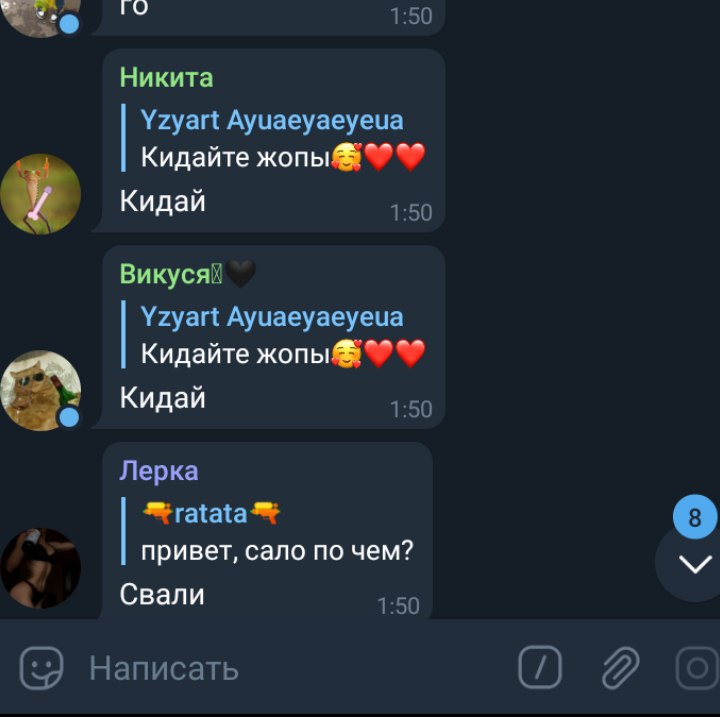Open Лерка's profile avatar
The width and height of the screenshot is (720, 717).
pyautogui.click(x=40, y=568)
